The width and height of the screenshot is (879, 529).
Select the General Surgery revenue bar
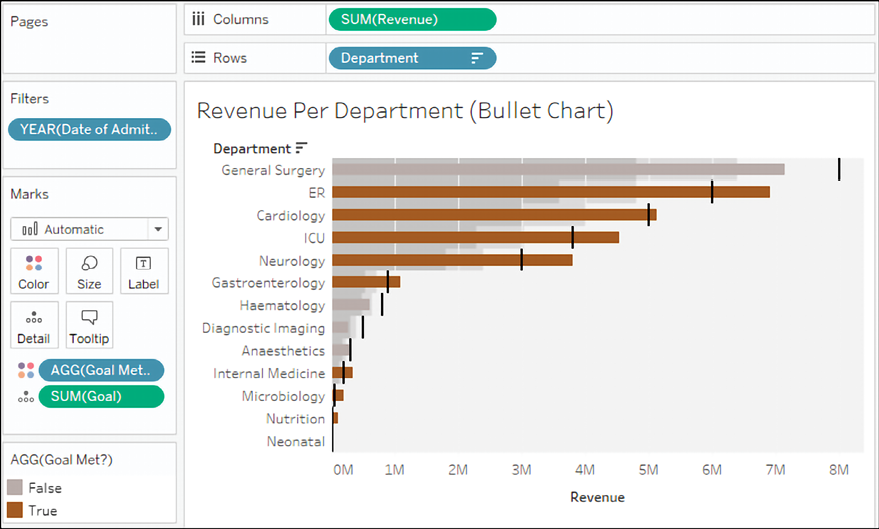(x=557, y=169)
